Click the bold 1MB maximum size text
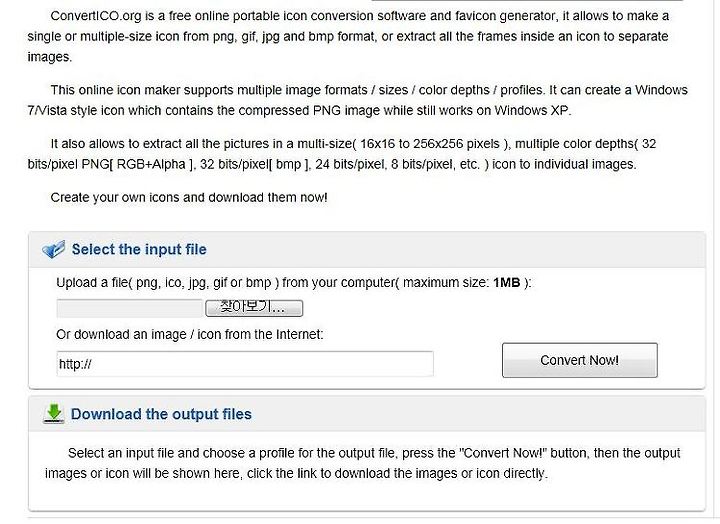720x524 pixels. 506,282
